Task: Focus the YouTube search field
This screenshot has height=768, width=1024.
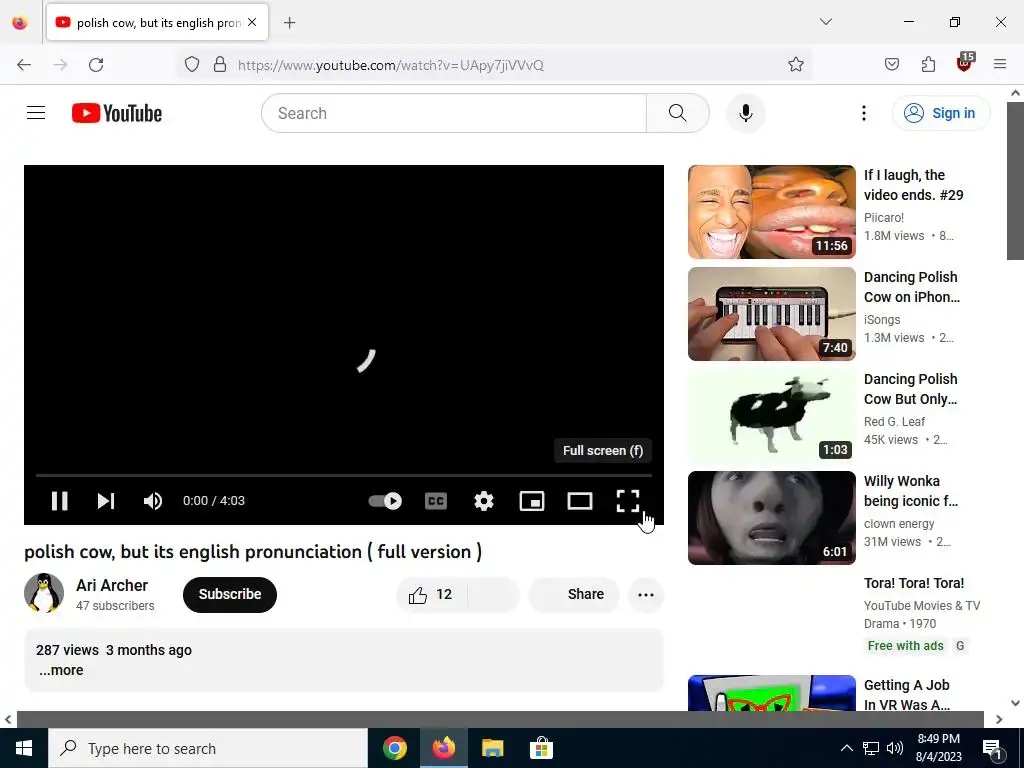Action: [x=454, y=113]
